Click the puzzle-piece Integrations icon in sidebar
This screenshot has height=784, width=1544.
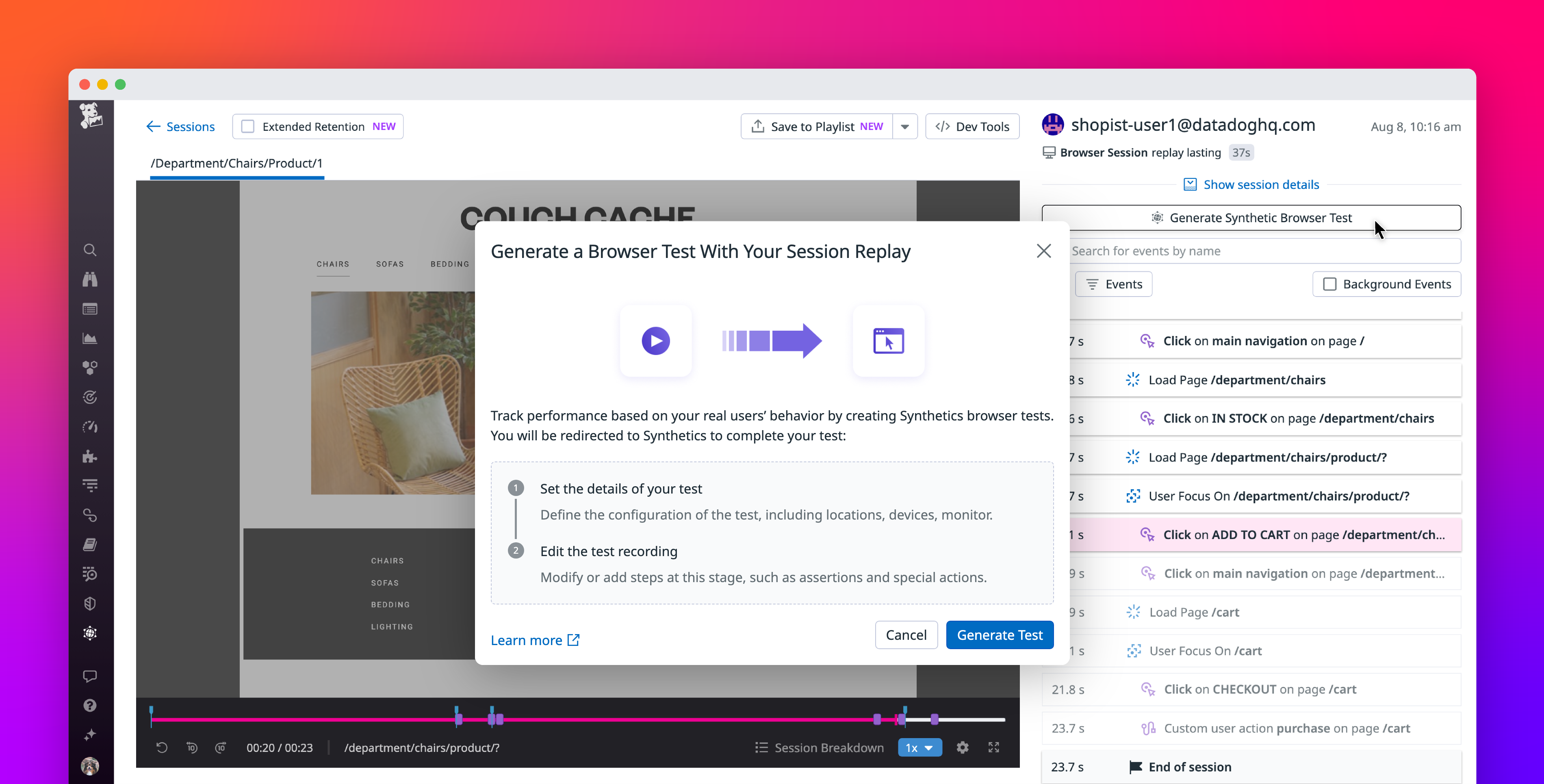tap(90, 457)
